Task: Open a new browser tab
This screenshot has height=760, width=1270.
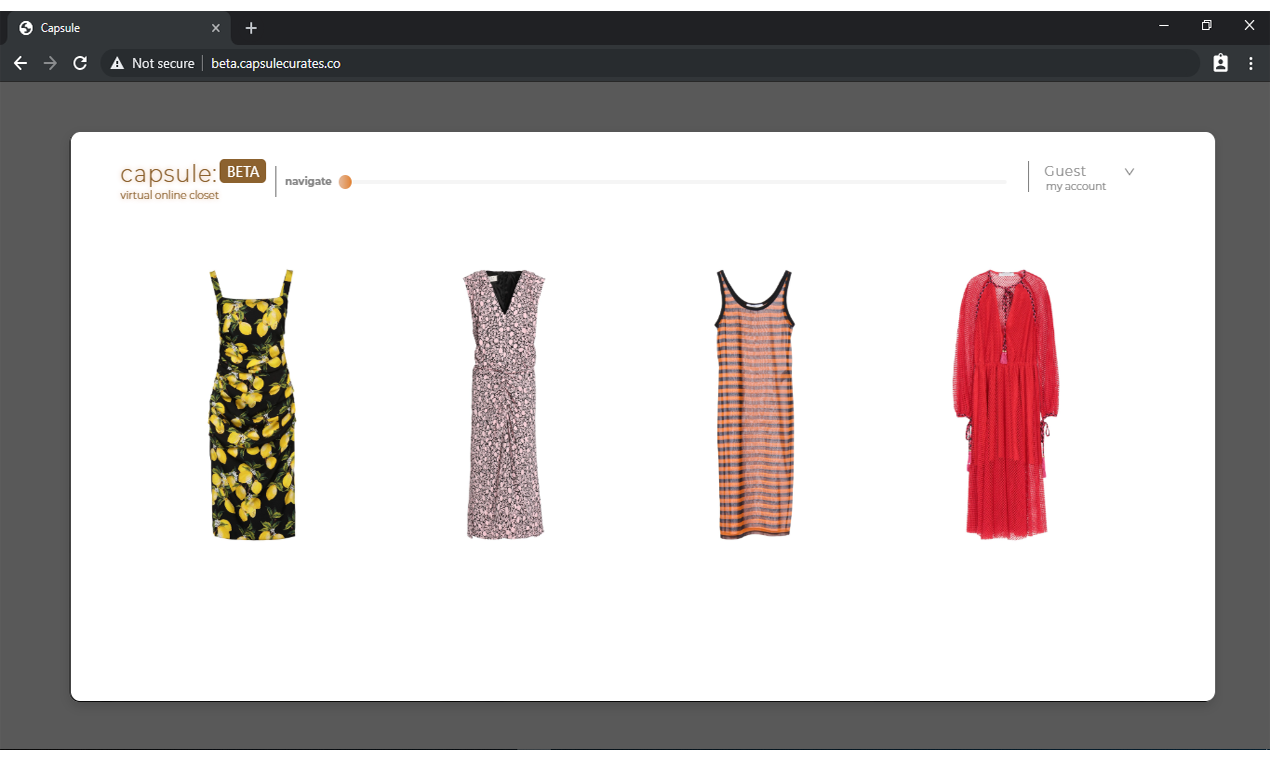Action: click(250, 28)
